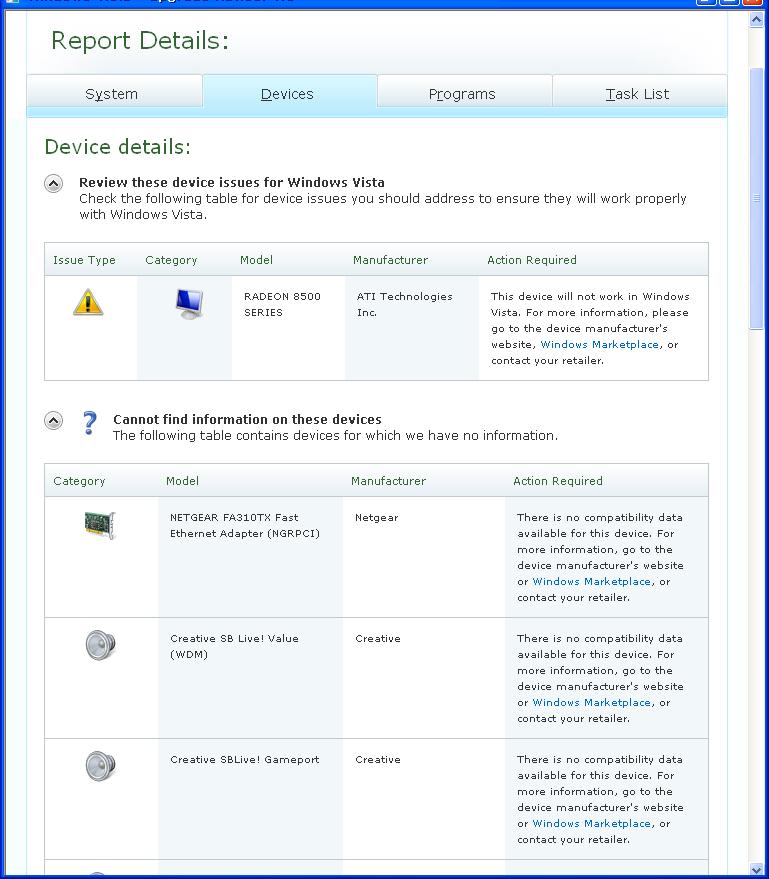Click Action Required header in device issues table
Screen dimensions: 769x879
pos(531,260)
